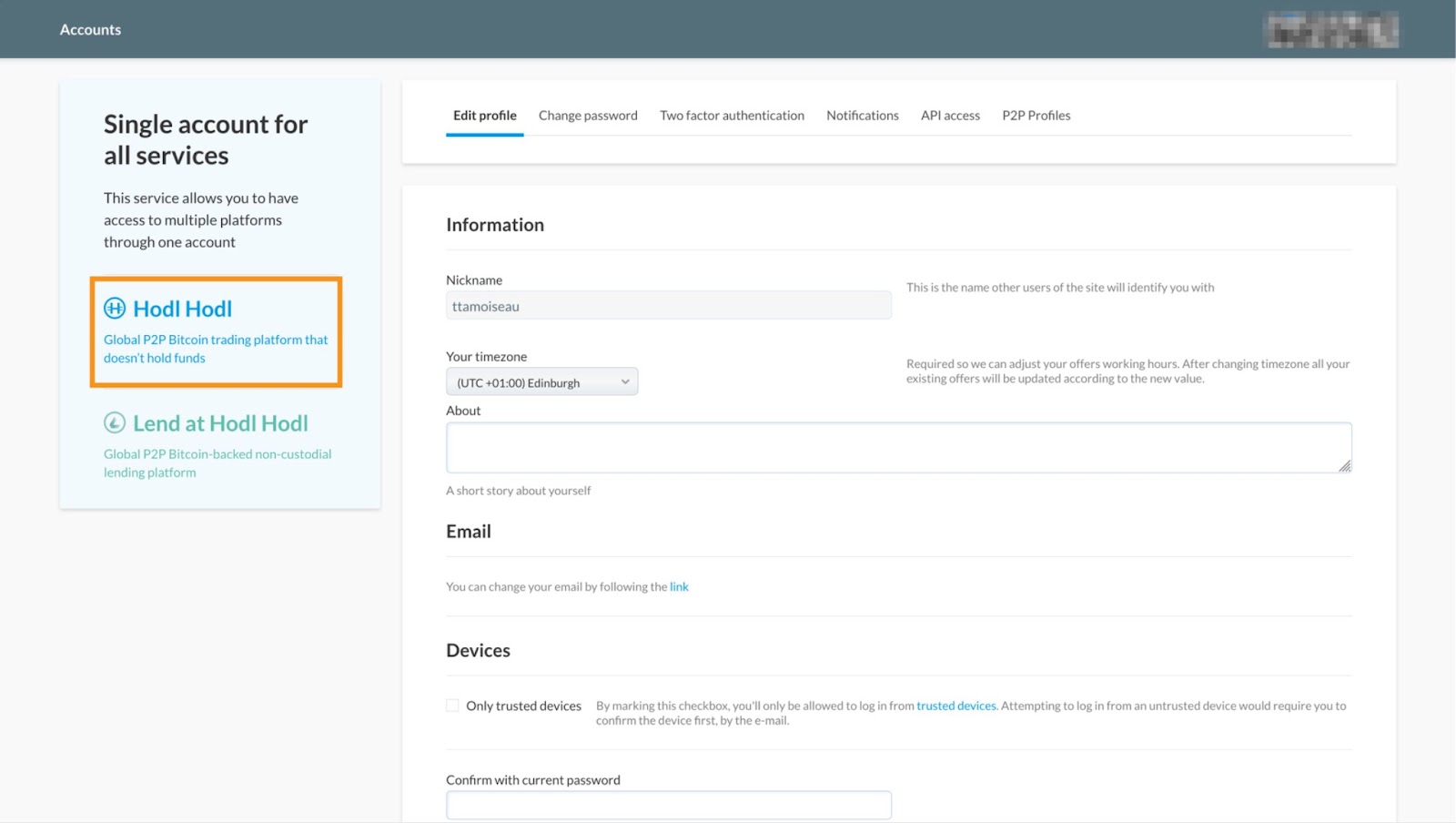1456x823 pixels.
Task: Focus the Nickname field showing ttamoiseau
Action: 669,306
